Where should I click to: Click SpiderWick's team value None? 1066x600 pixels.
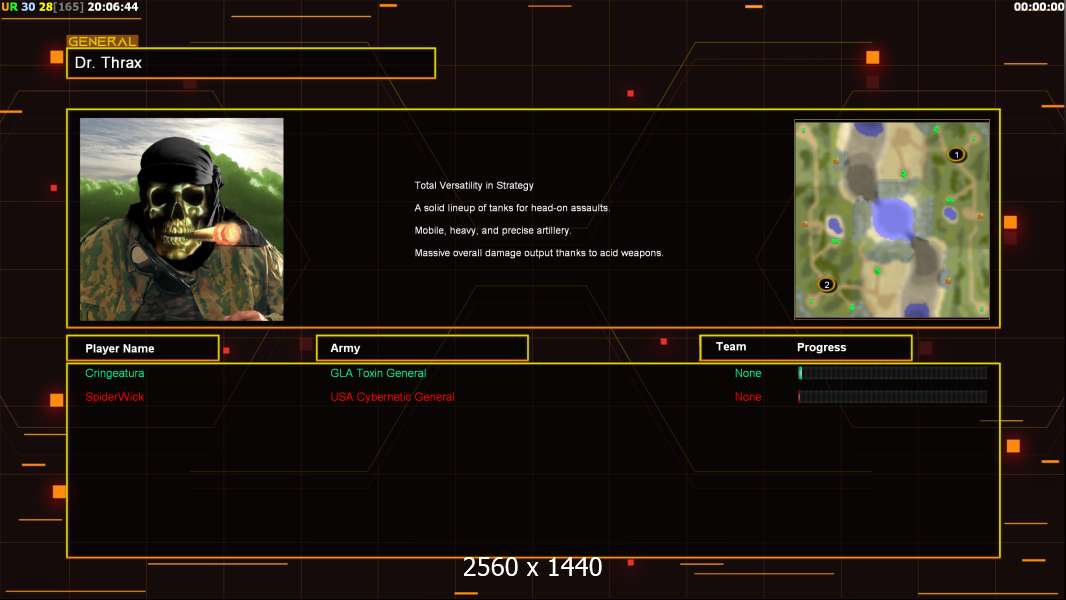(748, 397)
